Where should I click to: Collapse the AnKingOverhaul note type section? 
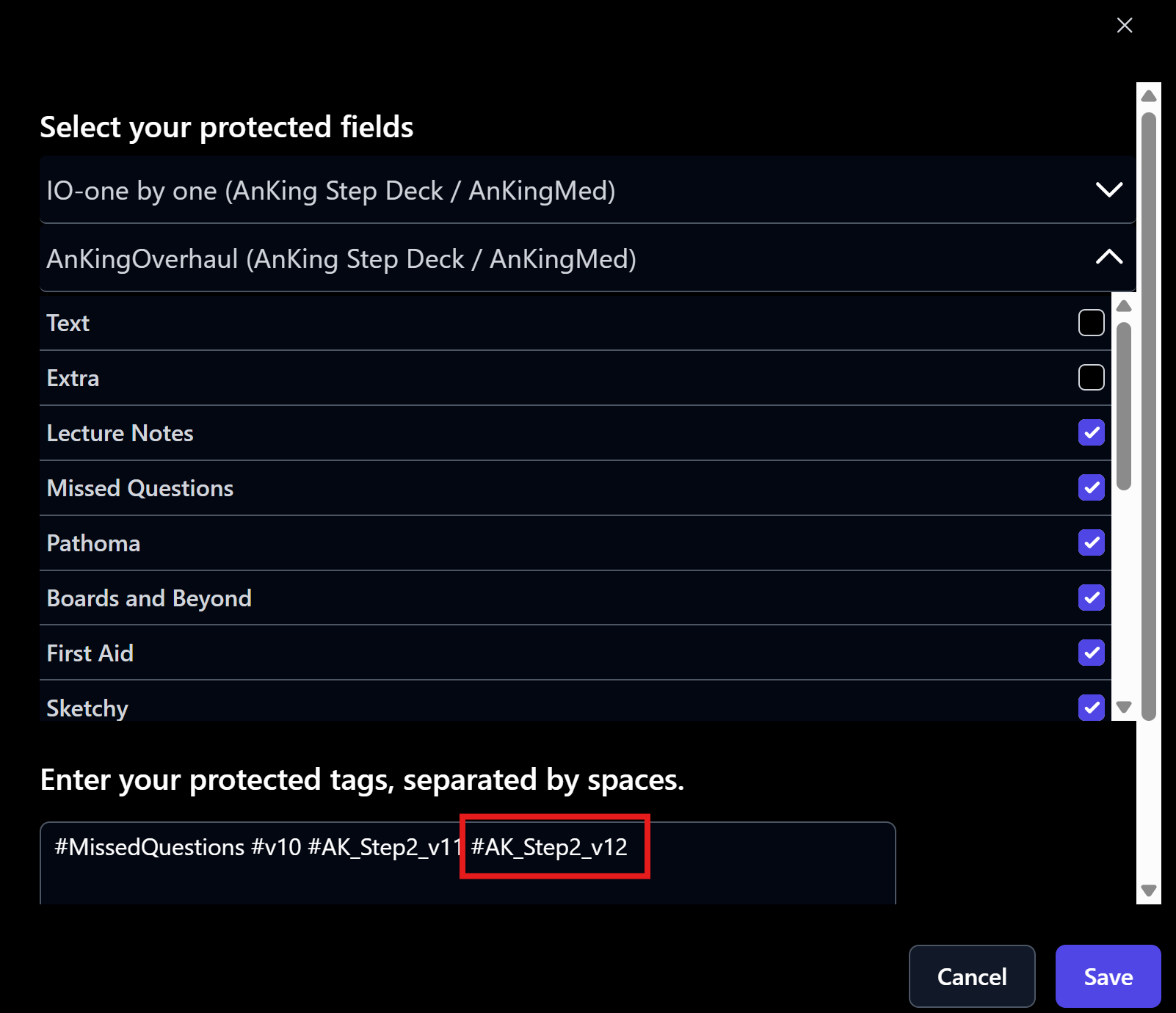tap(1108, 258)
